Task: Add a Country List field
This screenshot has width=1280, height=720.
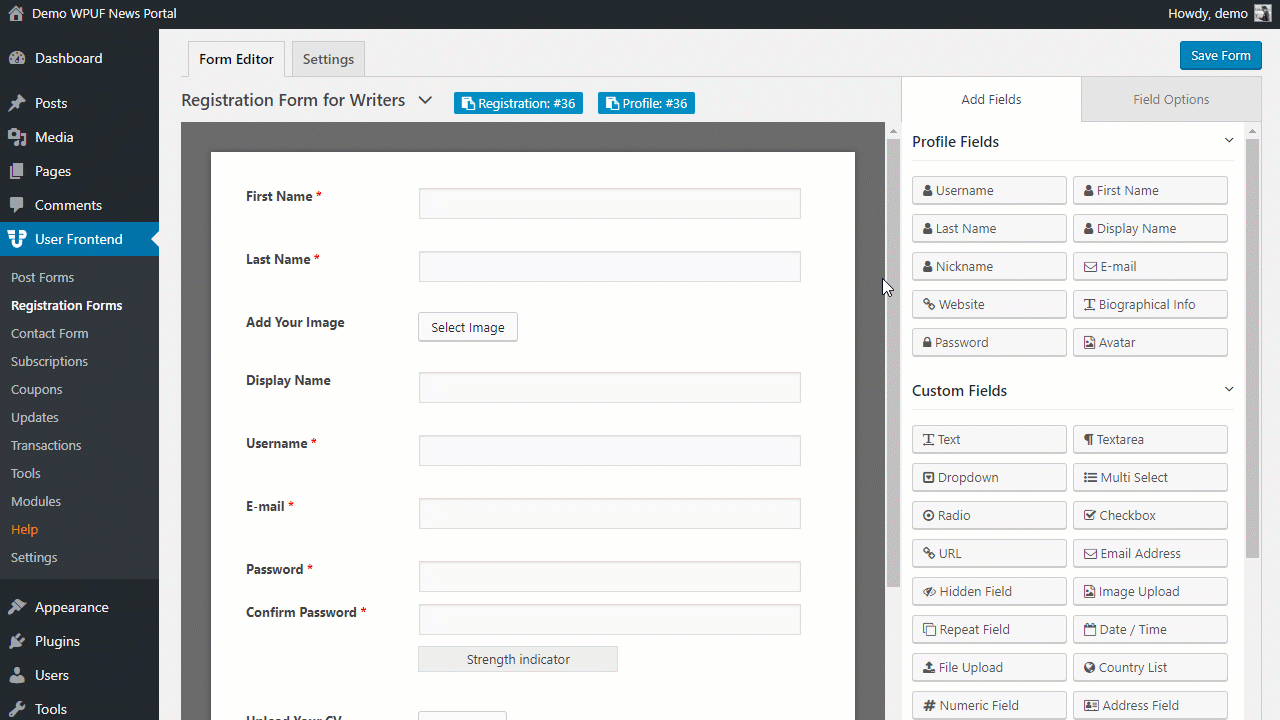Action: click(x=1150, y=667)
